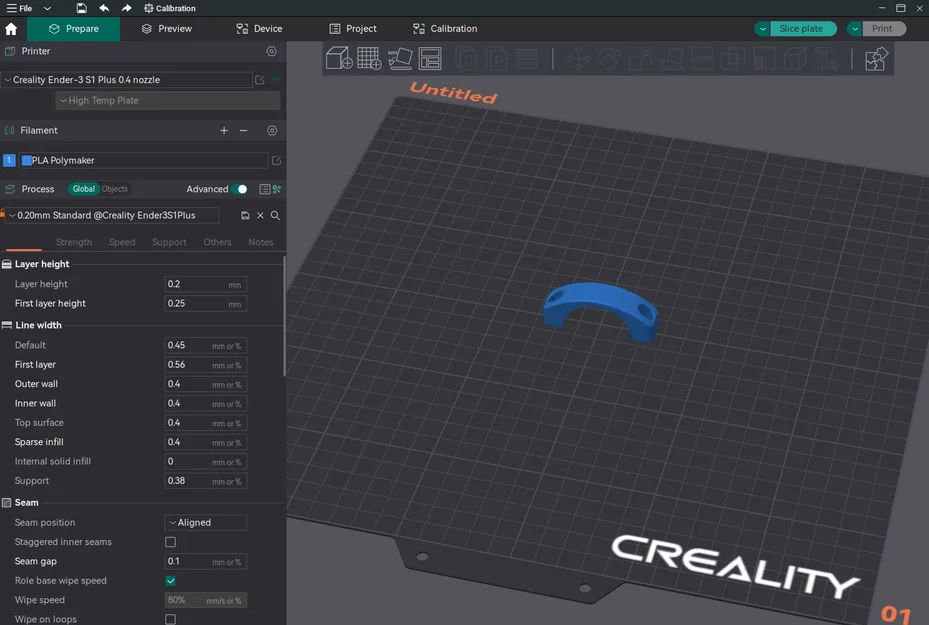This screenshot has height=625, width=929.
Task: Add a new build plate
Action: pyautogui.click(x=368, y=58)
